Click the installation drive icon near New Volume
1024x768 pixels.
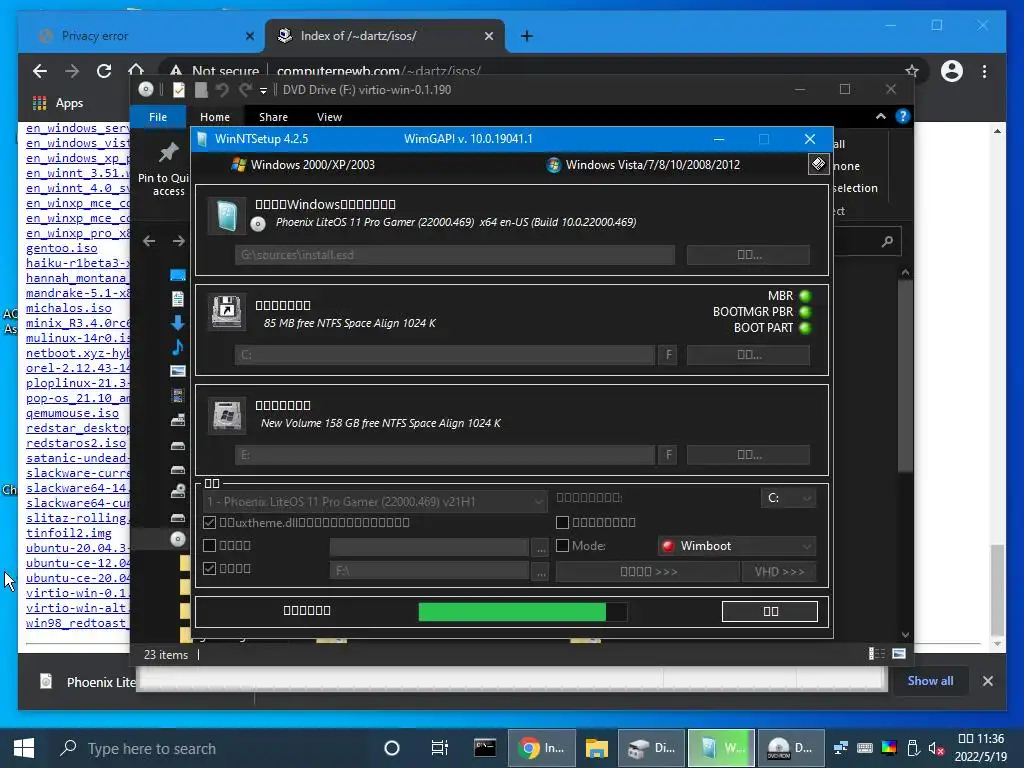(x=227, y=414)
